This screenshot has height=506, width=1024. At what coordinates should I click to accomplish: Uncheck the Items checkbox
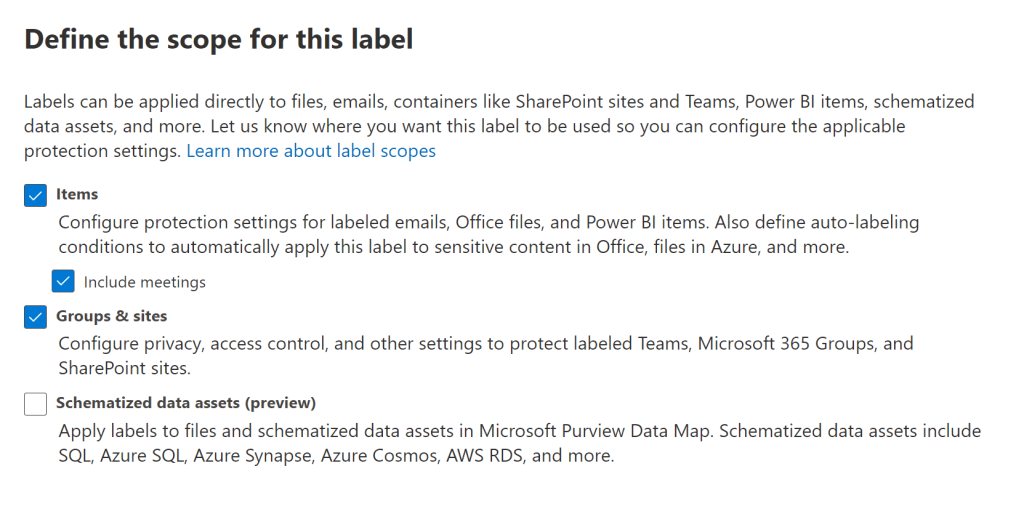36,195
